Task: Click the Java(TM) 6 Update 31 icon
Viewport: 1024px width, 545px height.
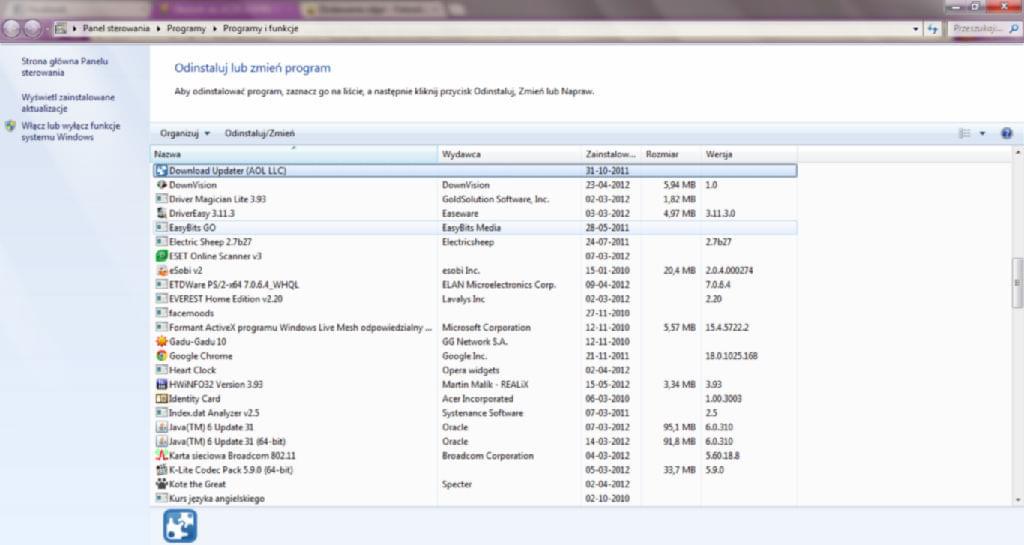Action: (x=161, y=427)
